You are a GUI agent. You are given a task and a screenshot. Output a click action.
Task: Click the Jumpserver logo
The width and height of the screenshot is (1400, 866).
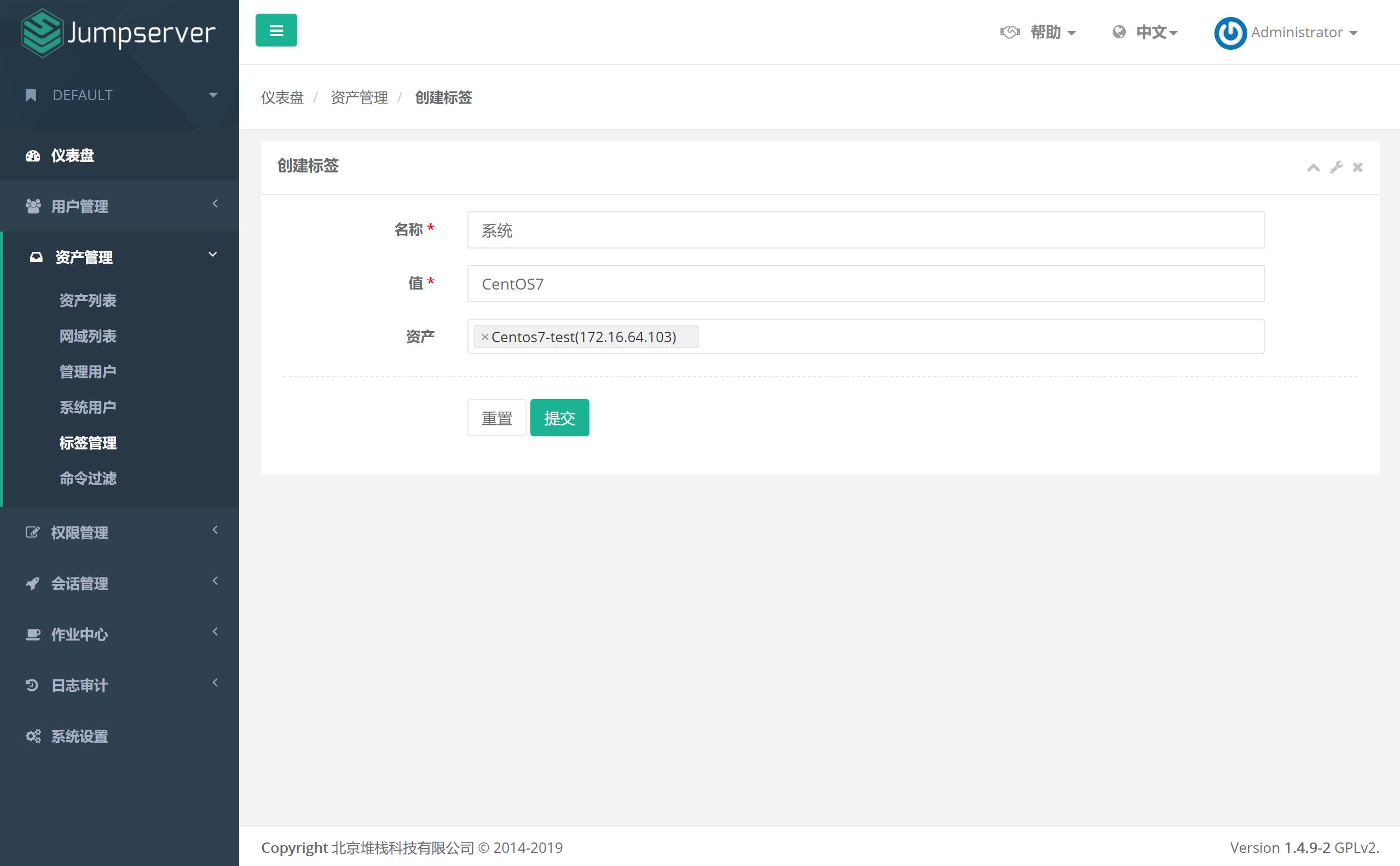pyautogui.click(x=119, y=33)
